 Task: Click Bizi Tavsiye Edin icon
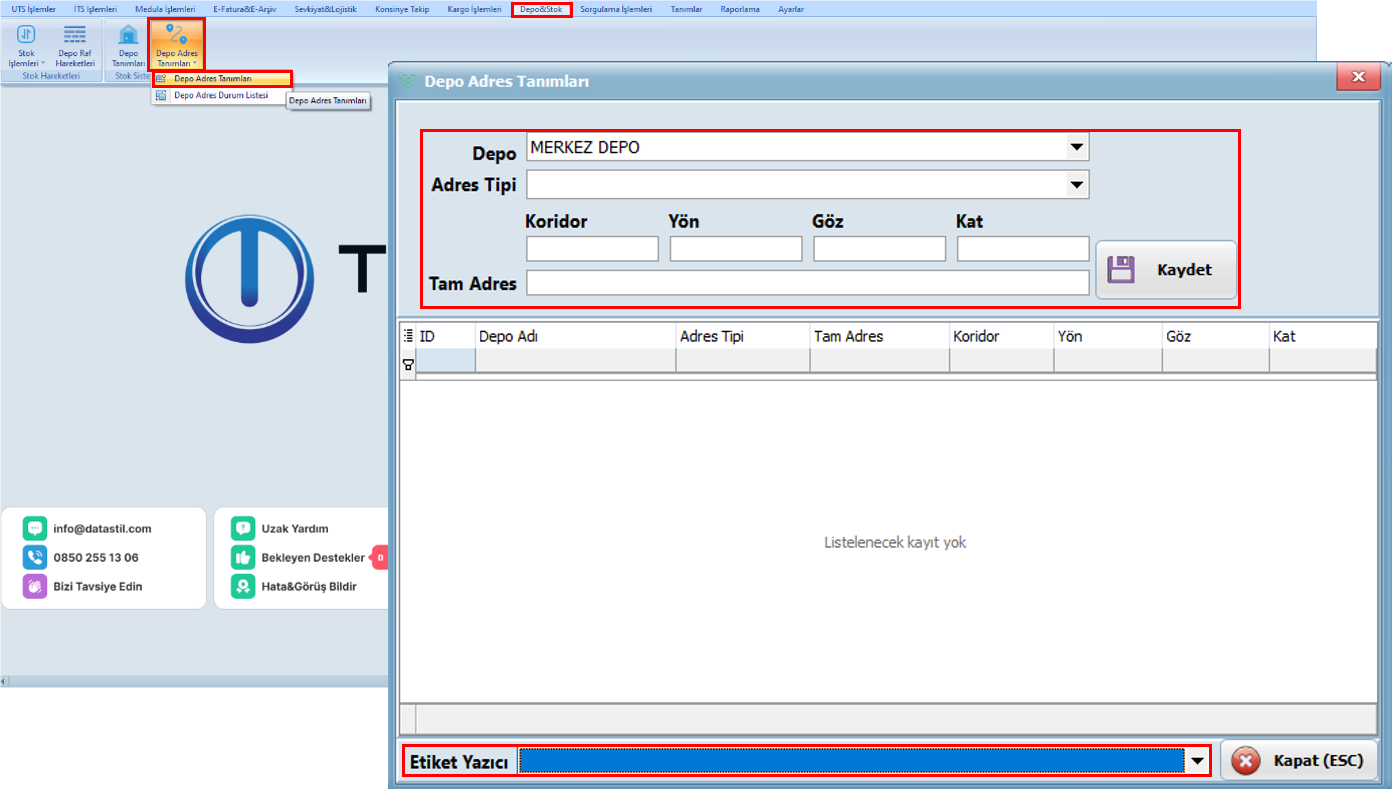click(x=36, y=587)
